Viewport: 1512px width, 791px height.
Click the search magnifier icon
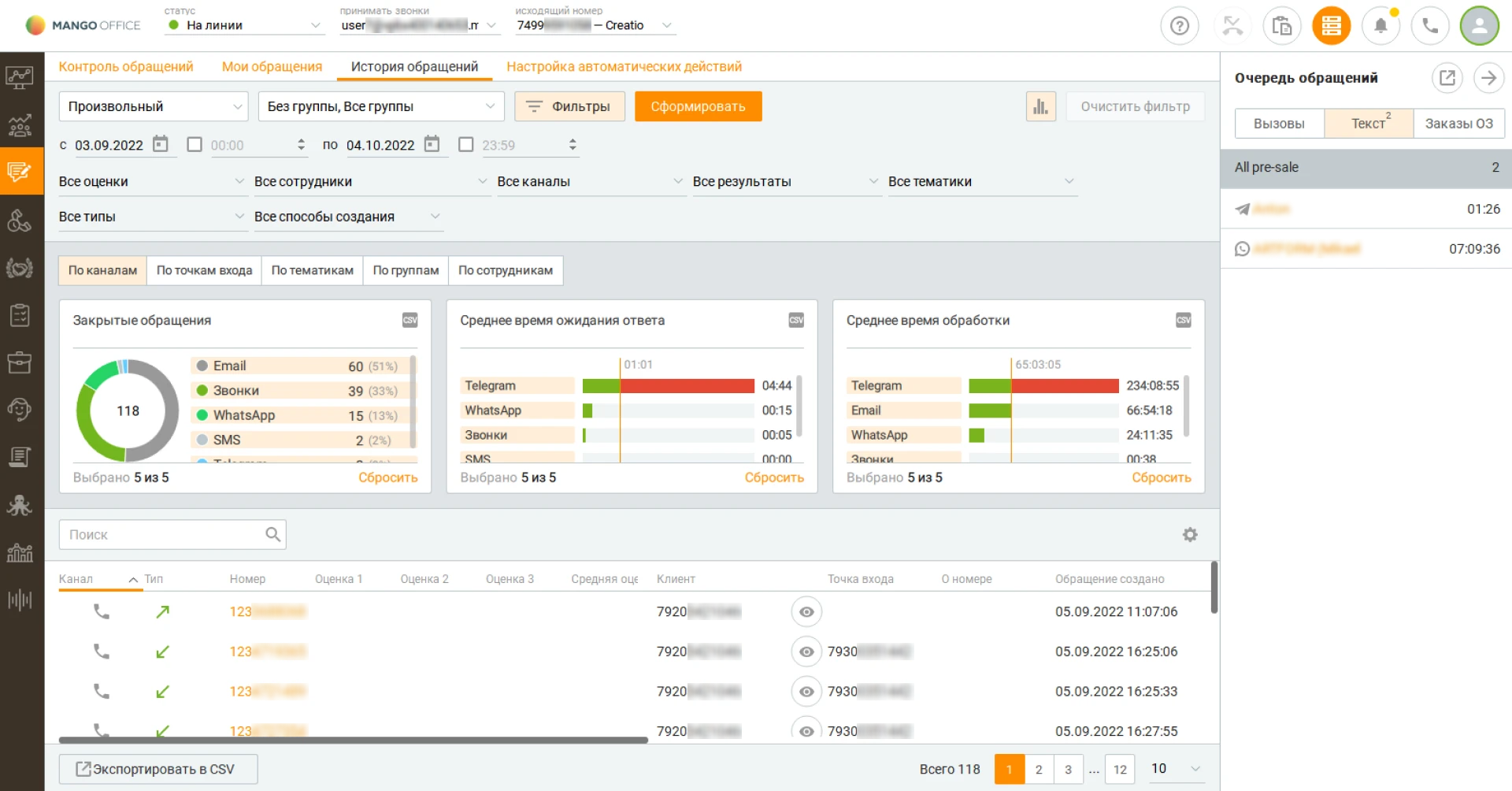(x=272, y=534)
